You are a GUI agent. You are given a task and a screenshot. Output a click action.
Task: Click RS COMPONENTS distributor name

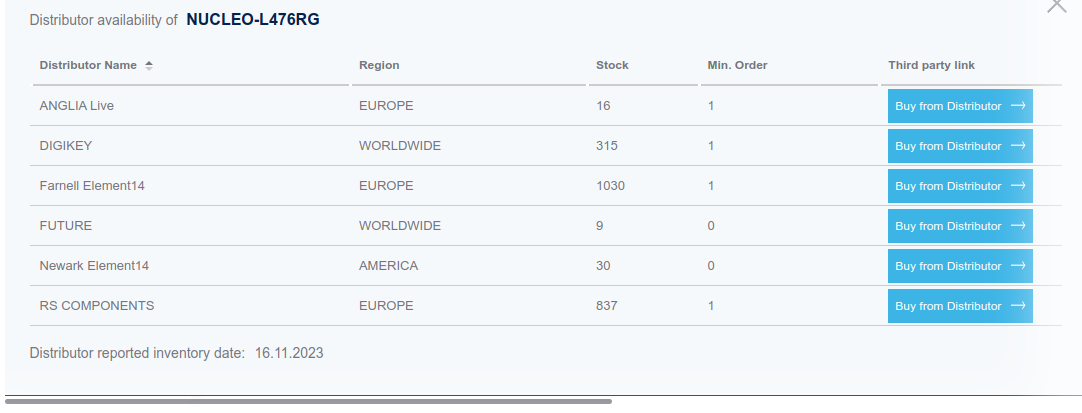(97, 306)
